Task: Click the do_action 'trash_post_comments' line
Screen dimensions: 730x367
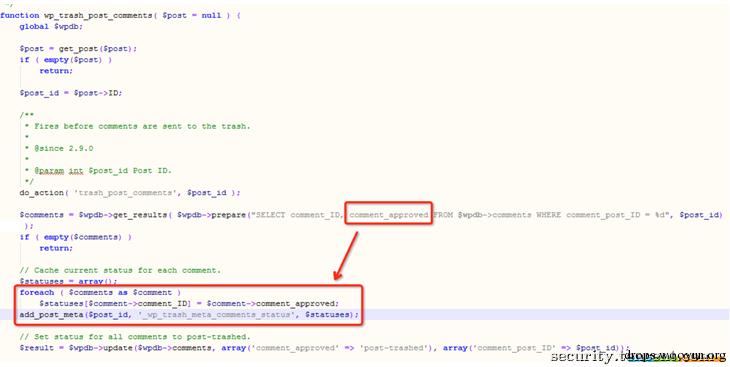Action: click(x=130, y=193)
